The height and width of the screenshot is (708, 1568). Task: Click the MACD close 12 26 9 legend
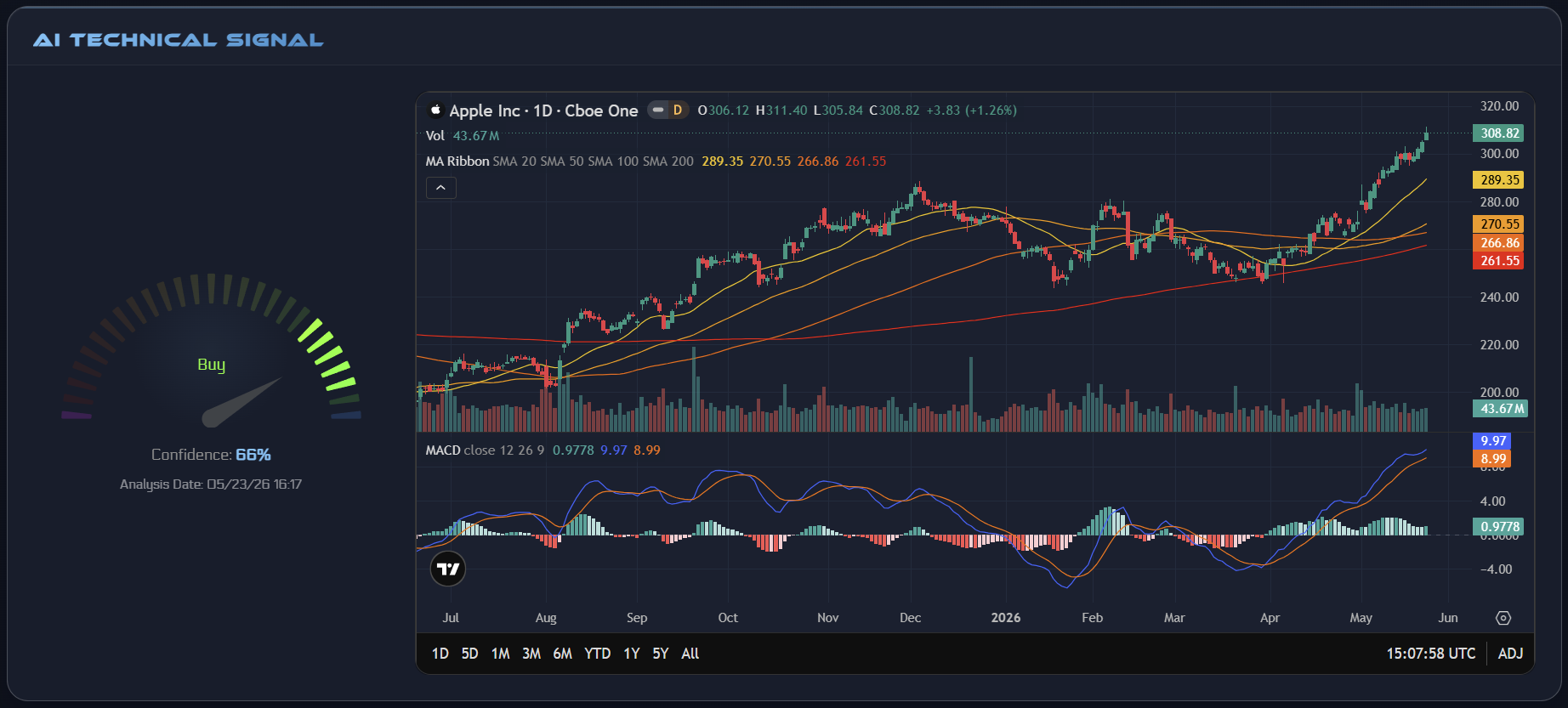tap(485, 450)
